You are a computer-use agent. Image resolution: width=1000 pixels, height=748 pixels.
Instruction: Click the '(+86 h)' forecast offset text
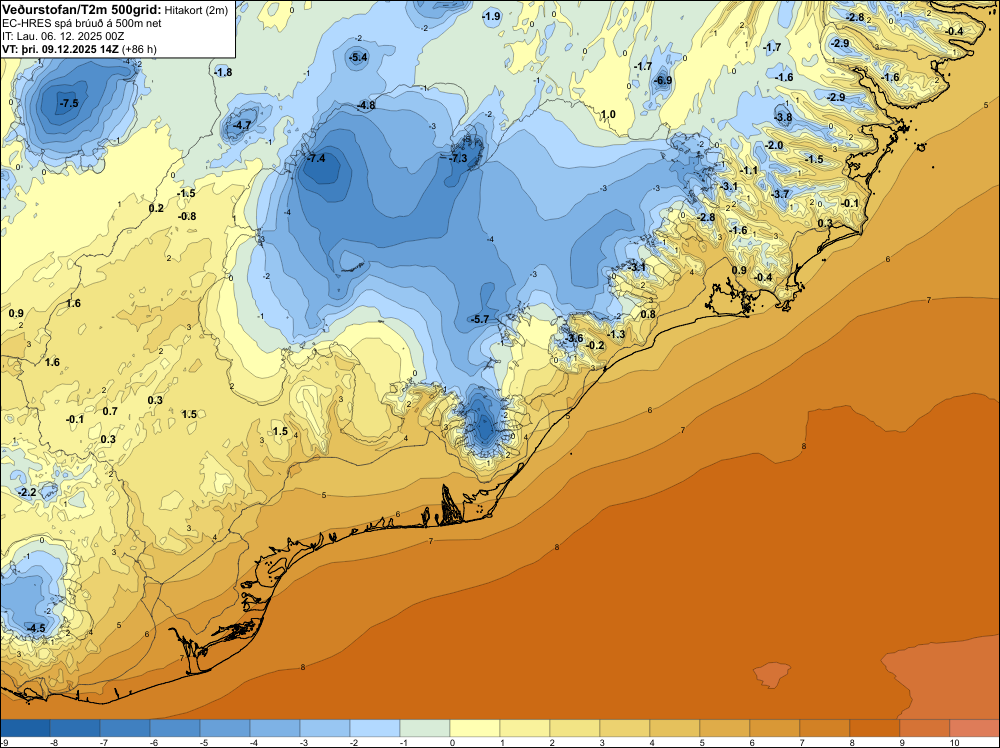(x=139, y=49)
